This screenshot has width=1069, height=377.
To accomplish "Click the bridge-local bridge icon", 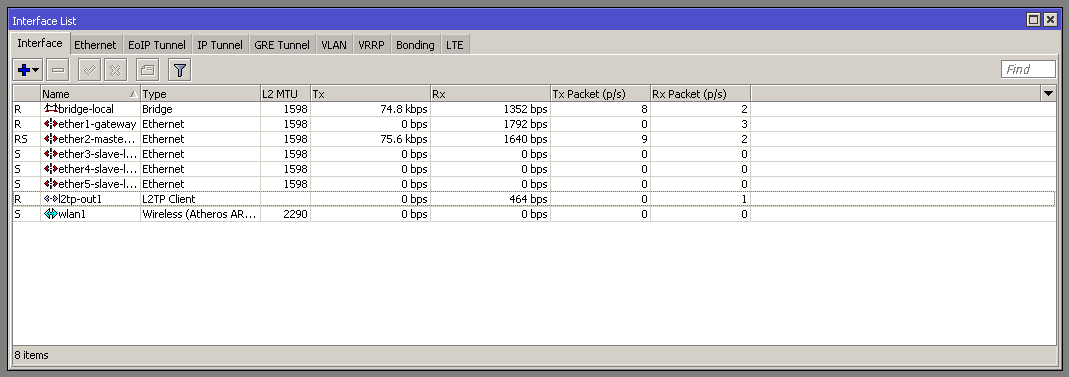I will click(51, 108).
